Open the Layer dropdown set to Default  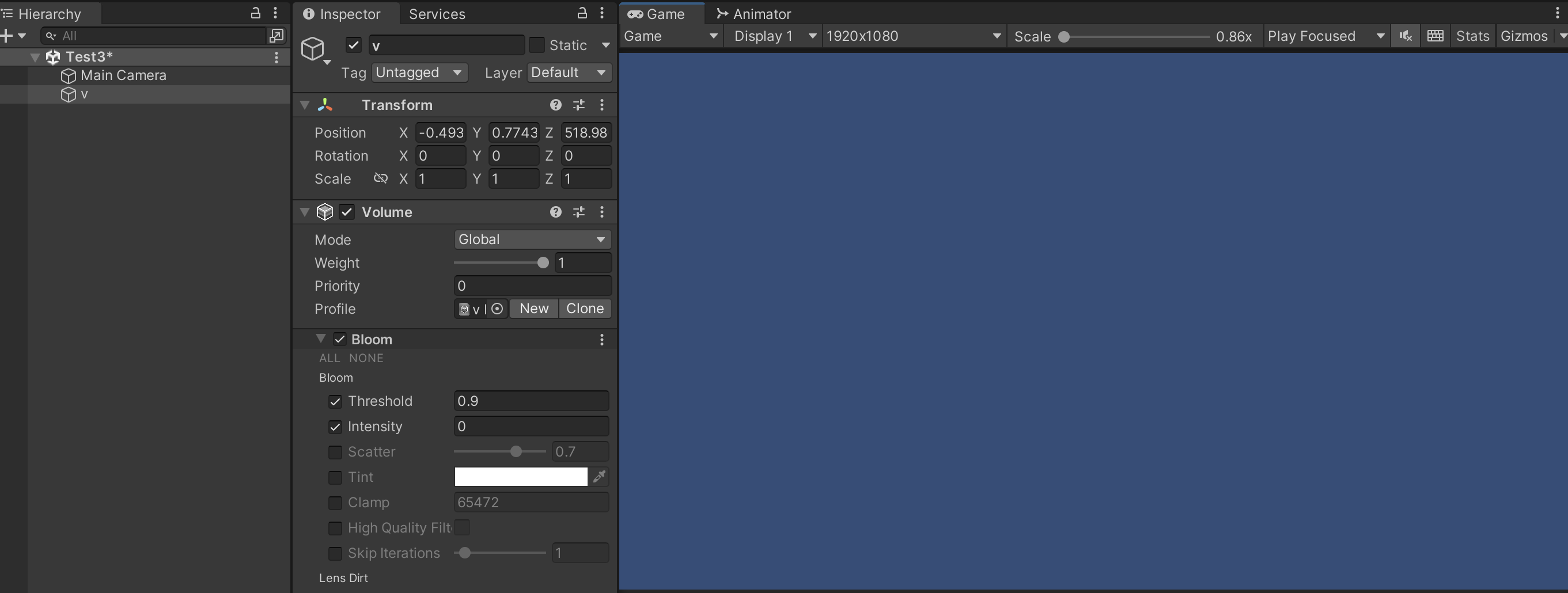(568, 73)
